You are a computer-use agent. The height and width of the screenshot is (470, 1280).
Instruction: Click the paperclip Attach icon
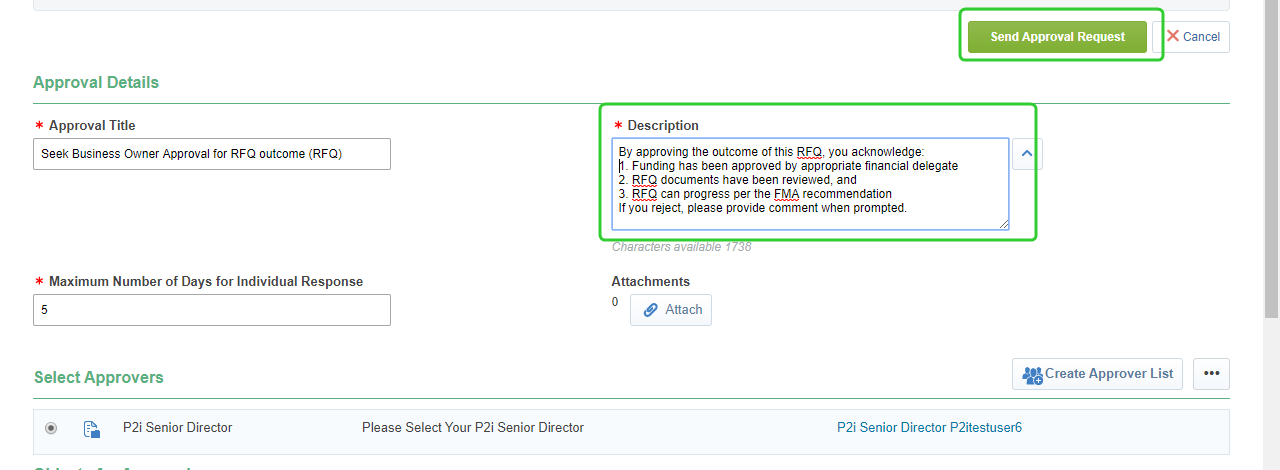(651, 310)
